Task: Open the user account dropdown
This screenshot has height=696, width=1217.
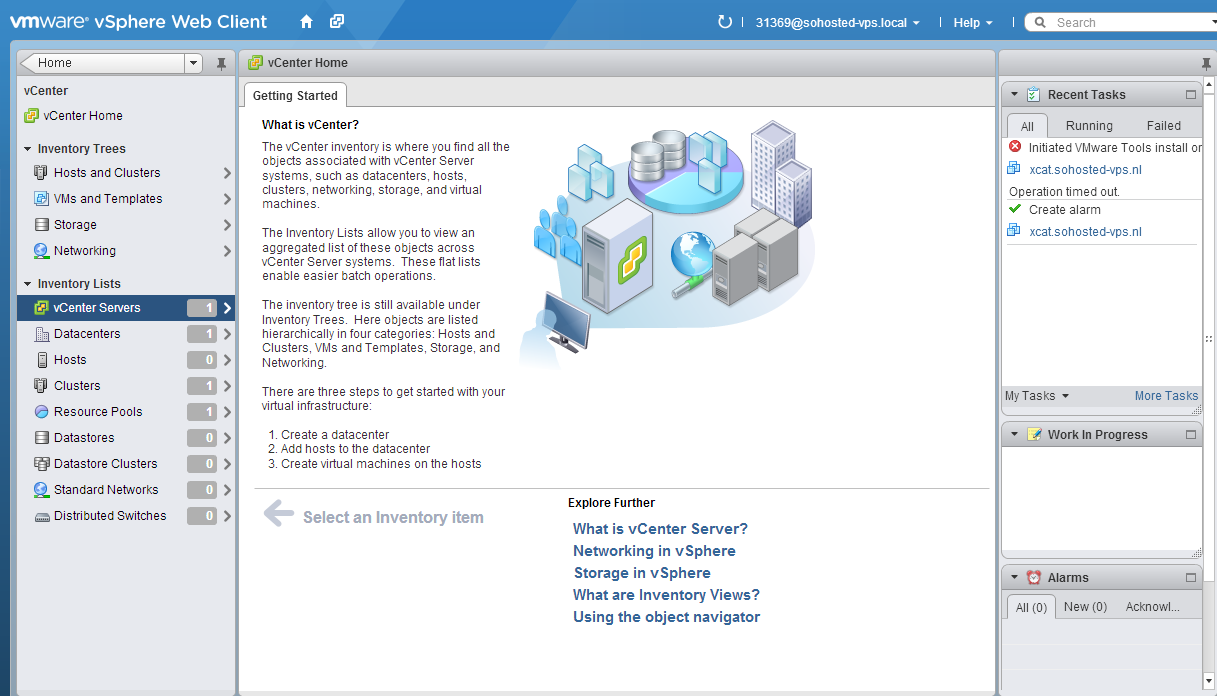Action: click(837, 23)
